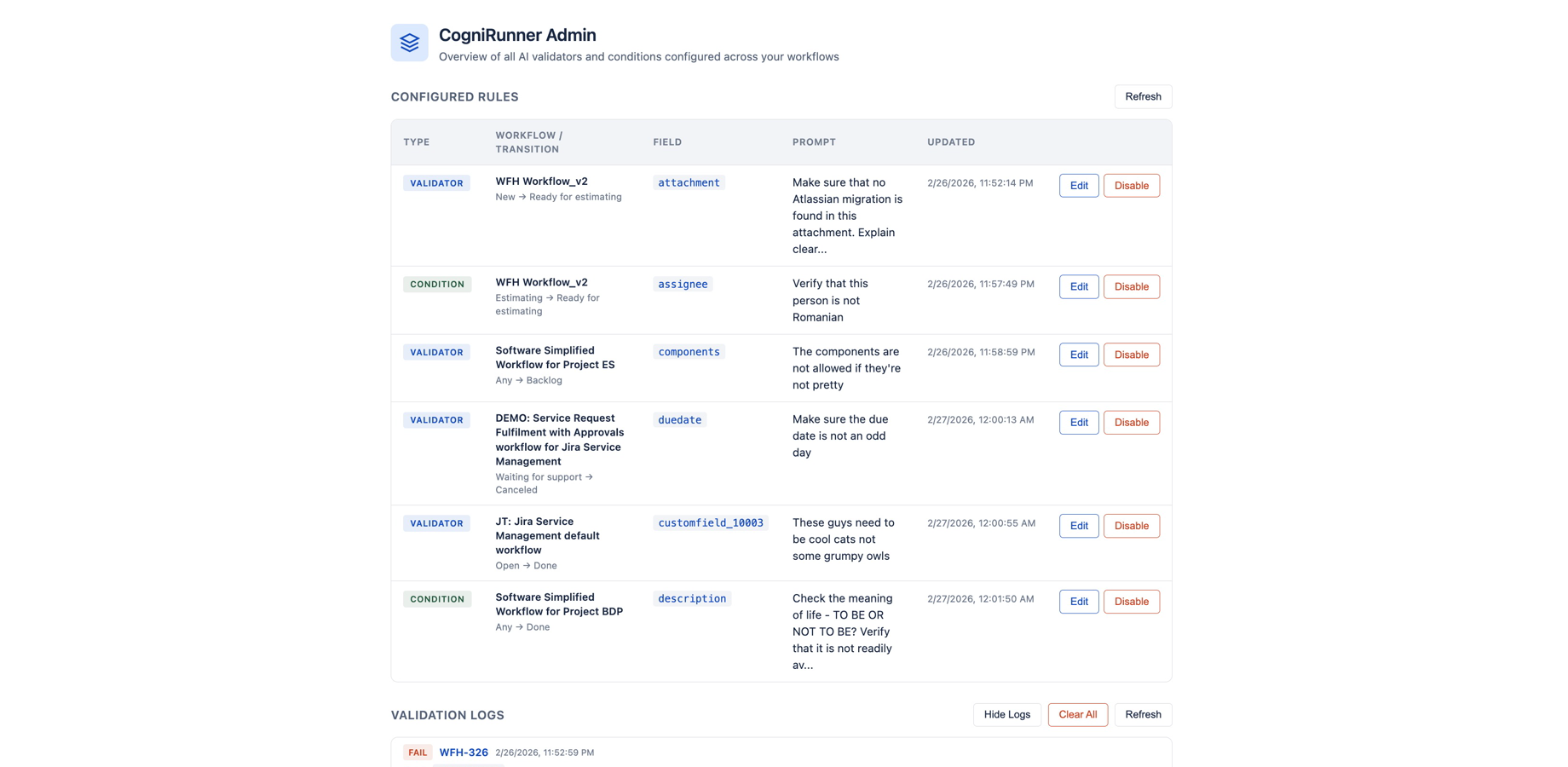Disable the assignee condition rule
The height and width of the screenshot is (767, 1568).
(x=1131, y=286)
